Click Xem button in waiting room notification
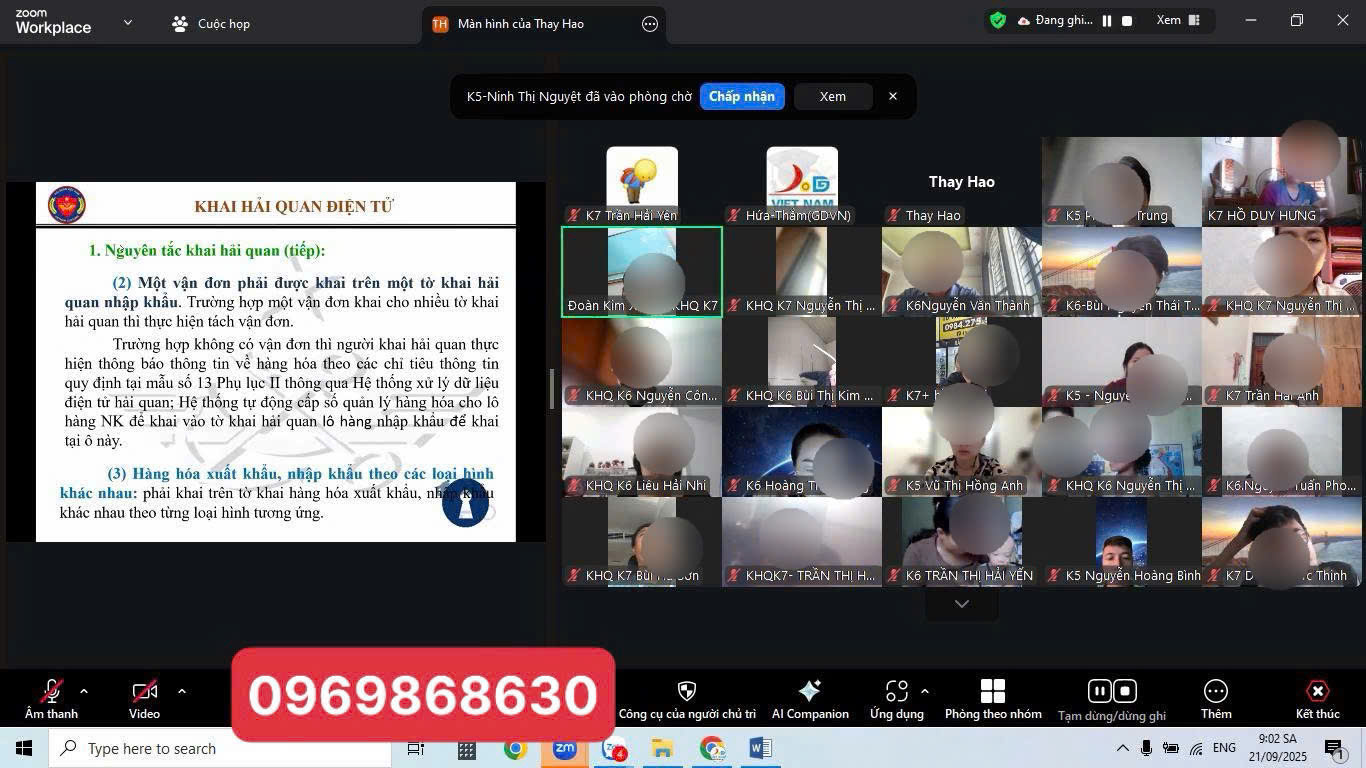 [832, 96]
